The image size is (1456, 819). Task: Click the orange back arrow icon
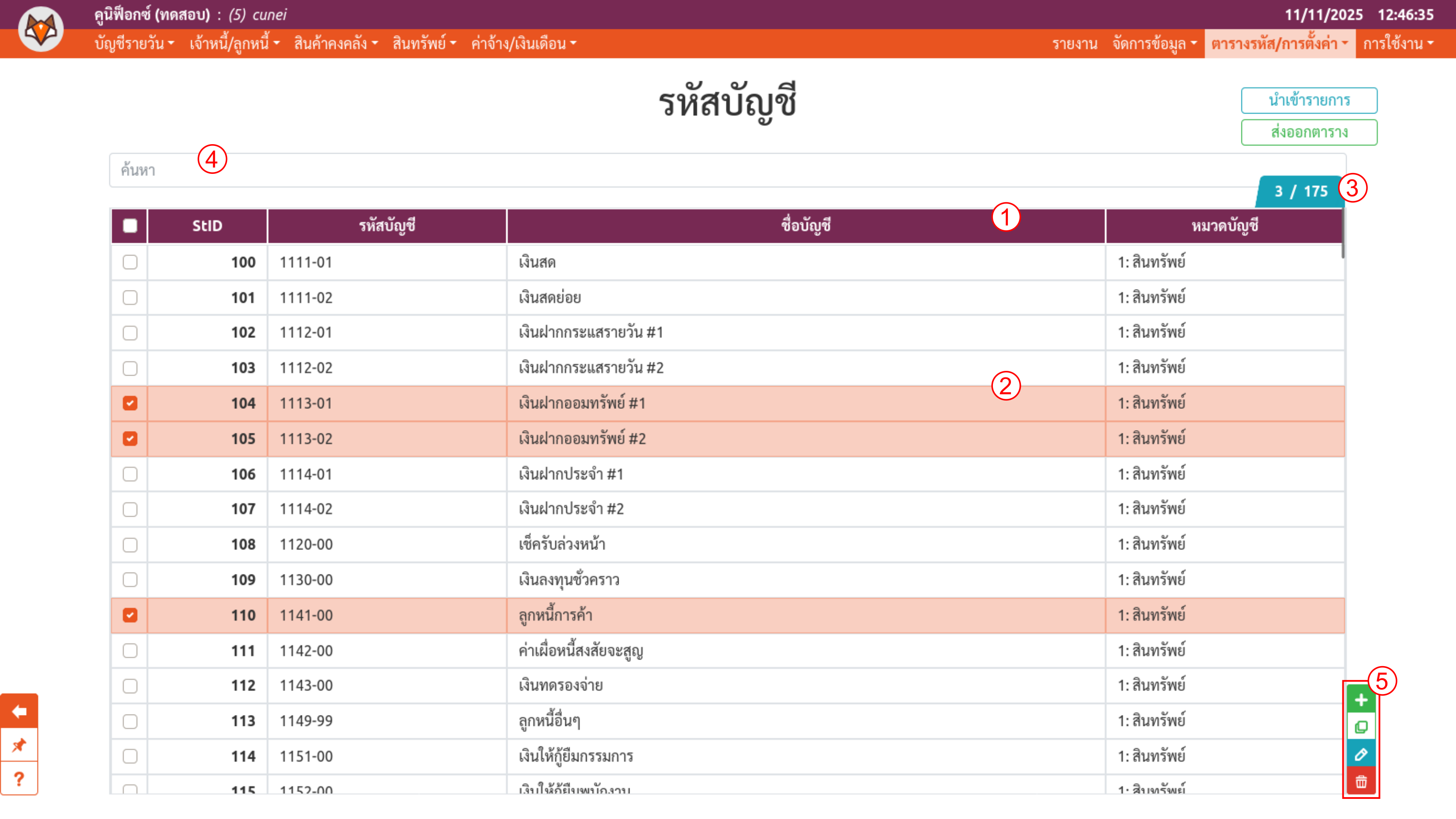click(x=19, y=711)
